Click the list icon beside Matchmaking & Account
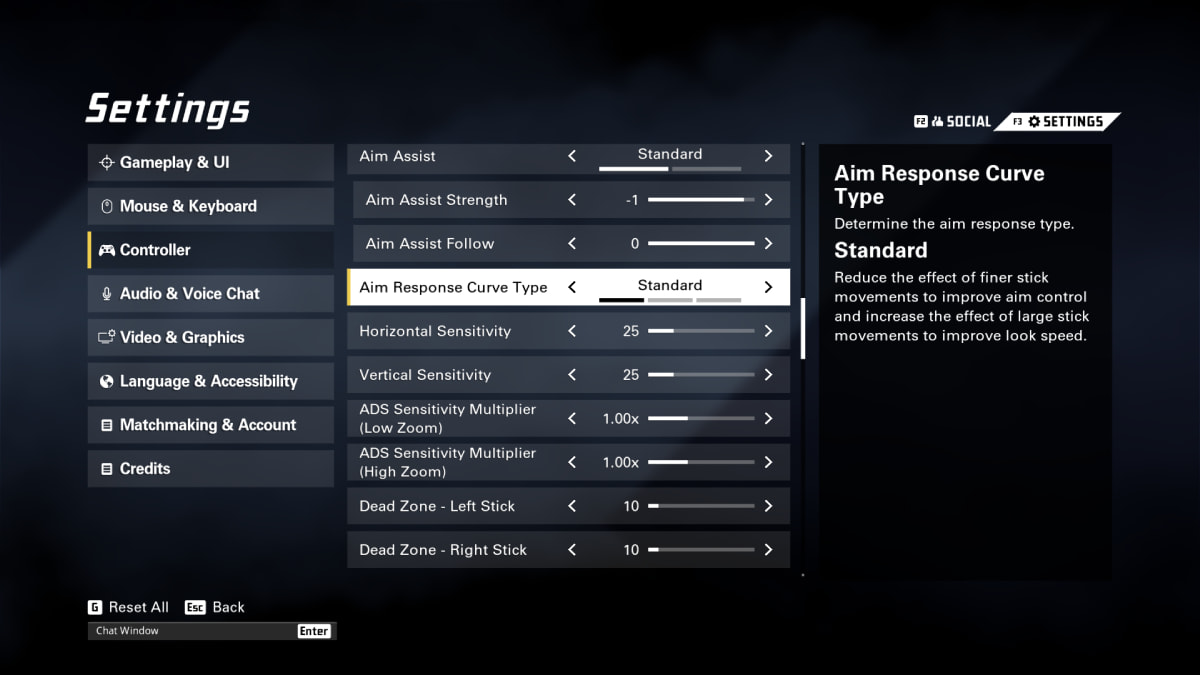Viewport: 1200px width, 675px height. coord(106,425)
